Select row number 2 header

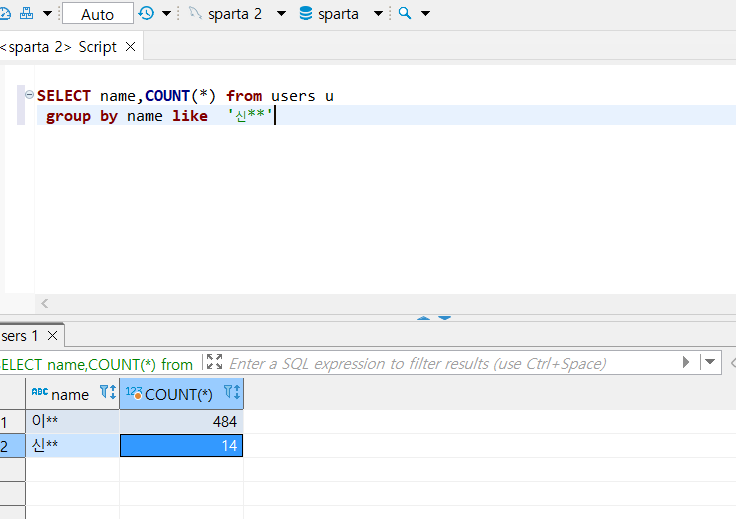pyautogui.click(x=13, y=446)
